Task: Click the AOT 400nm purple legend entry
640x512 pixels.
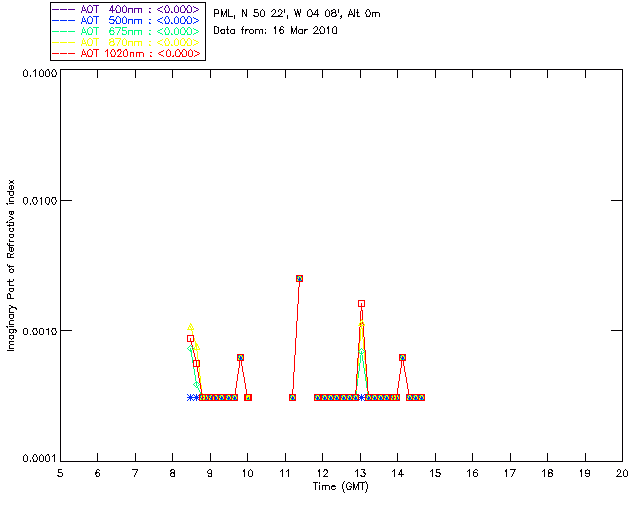Action: (126, 9)
